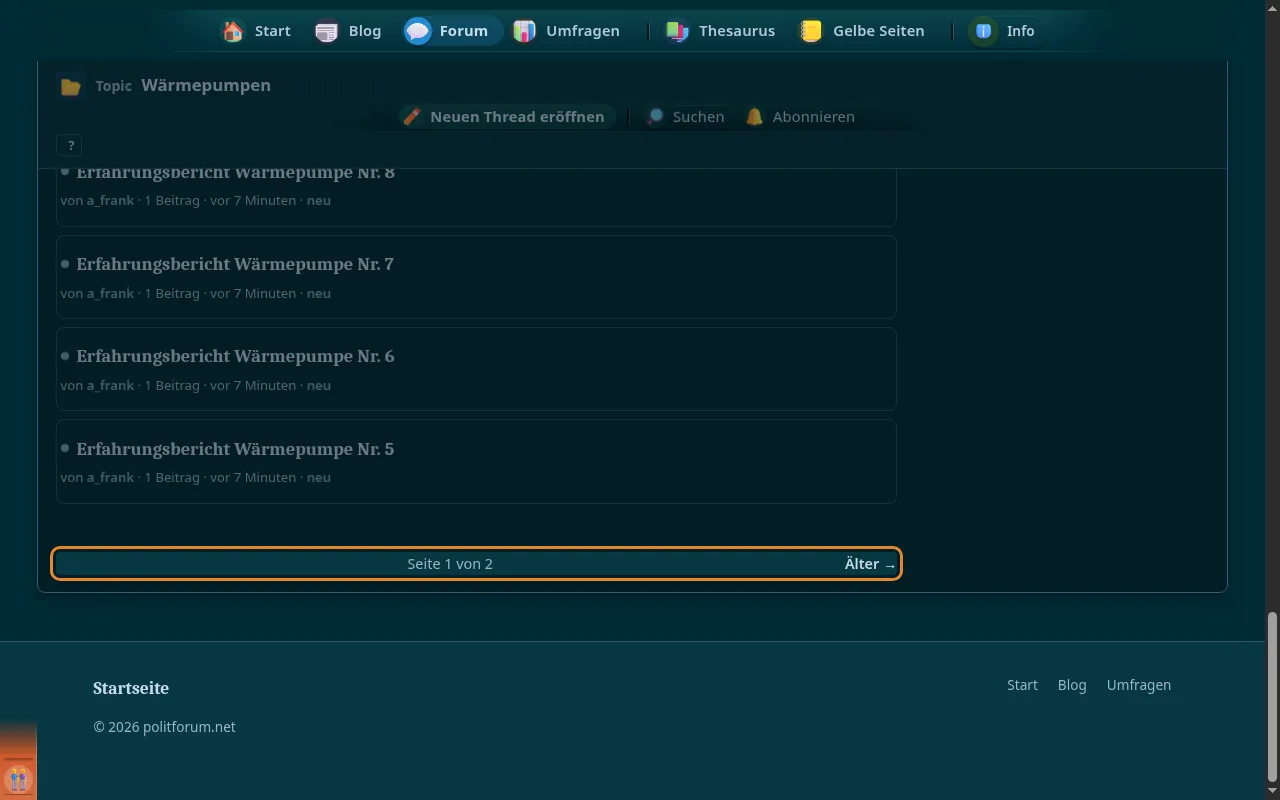Click the pencil icon to start a new thread
Image resolution: width=1280 pixels, height=800 pixels.
coord(412,117)
